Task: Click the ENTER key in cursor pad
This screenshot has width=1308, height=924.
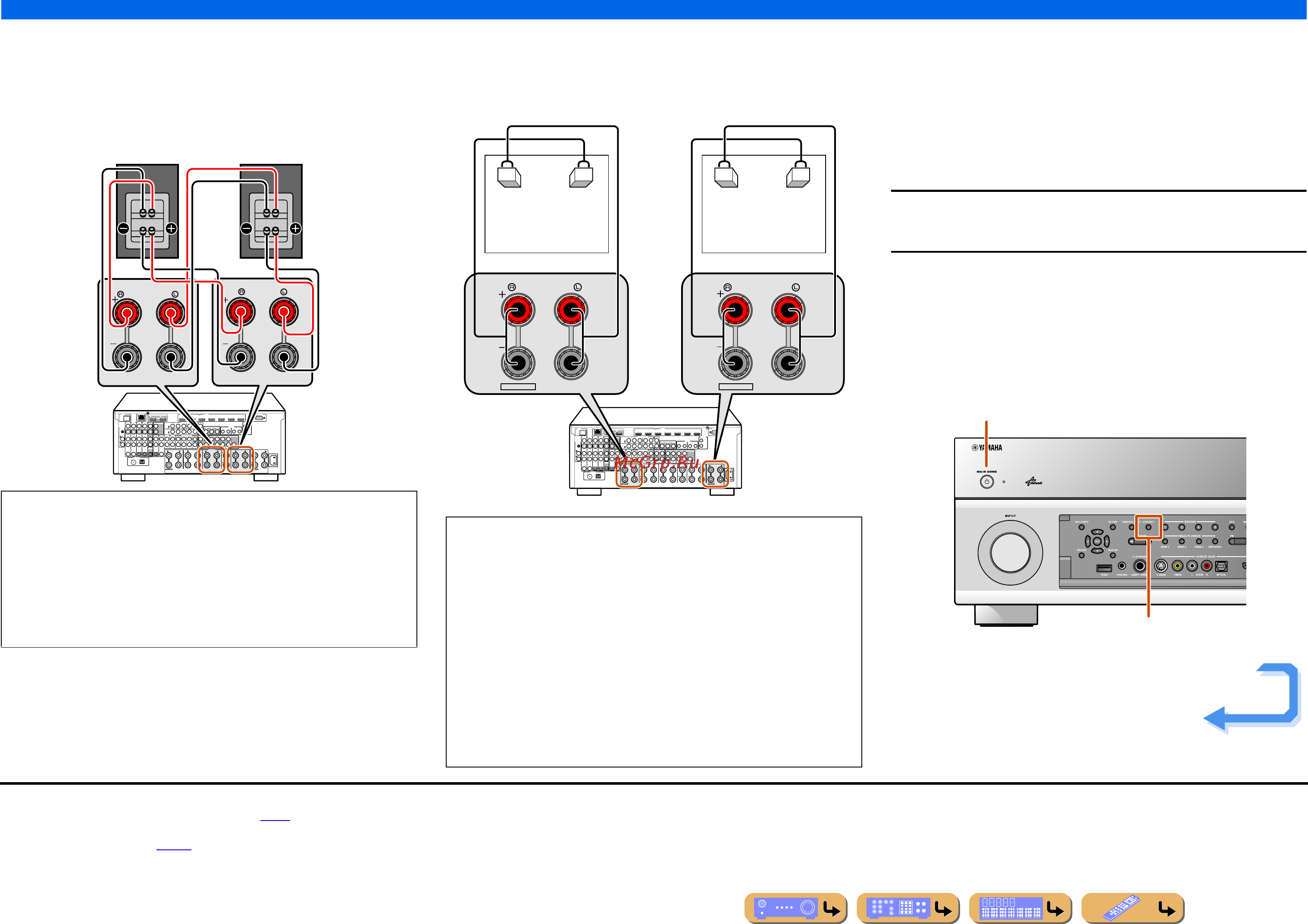Action: click(1097, 541)
